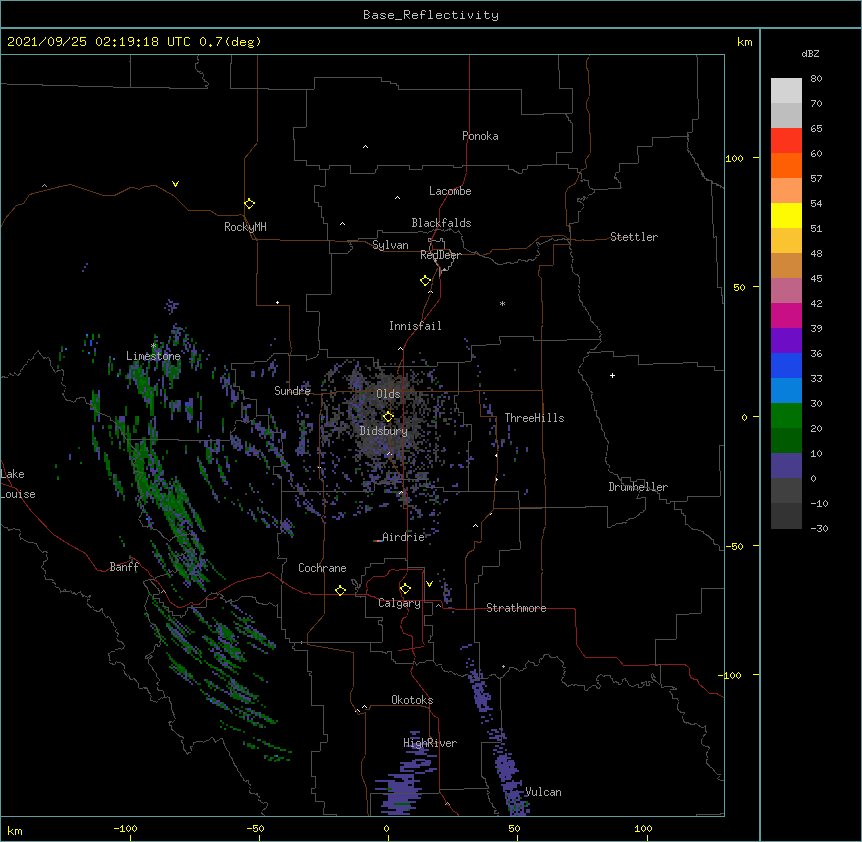Click the Ponoka city label

point(480,136)
